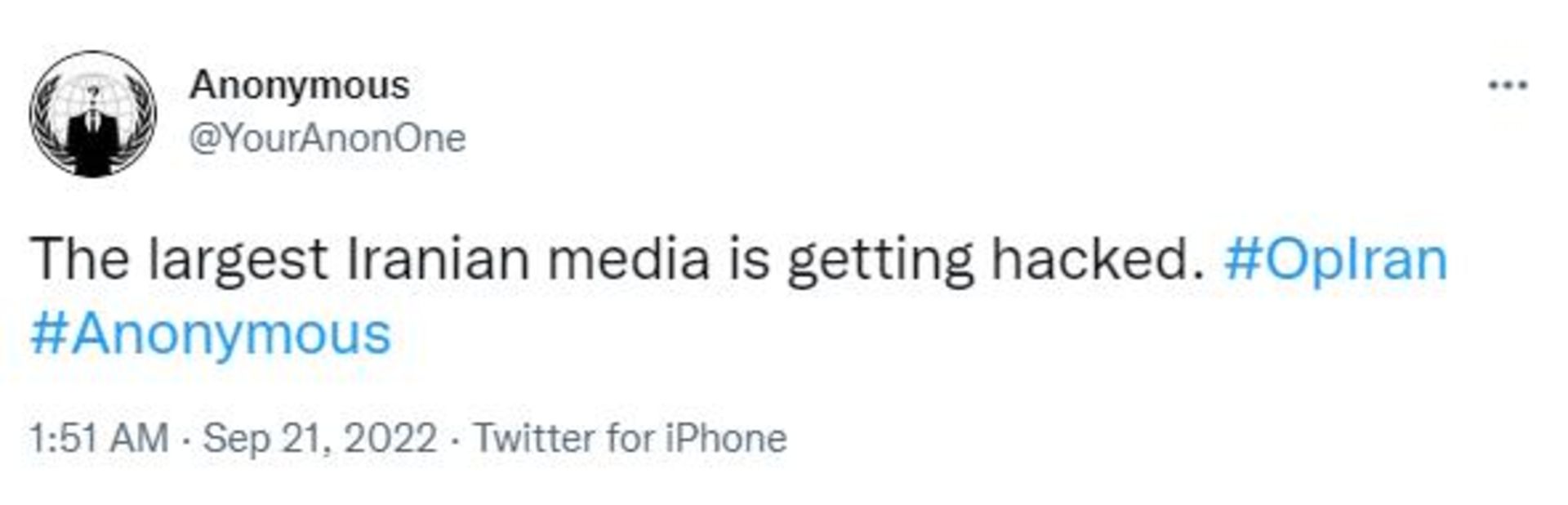Open the three-dot more options menu
This screenshot has height=505, width=1568.
coord(1508,85)
